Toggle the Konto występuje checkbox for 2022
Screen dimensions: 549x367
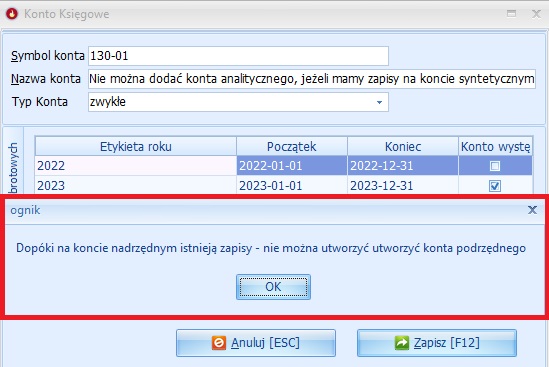(495, 166)
